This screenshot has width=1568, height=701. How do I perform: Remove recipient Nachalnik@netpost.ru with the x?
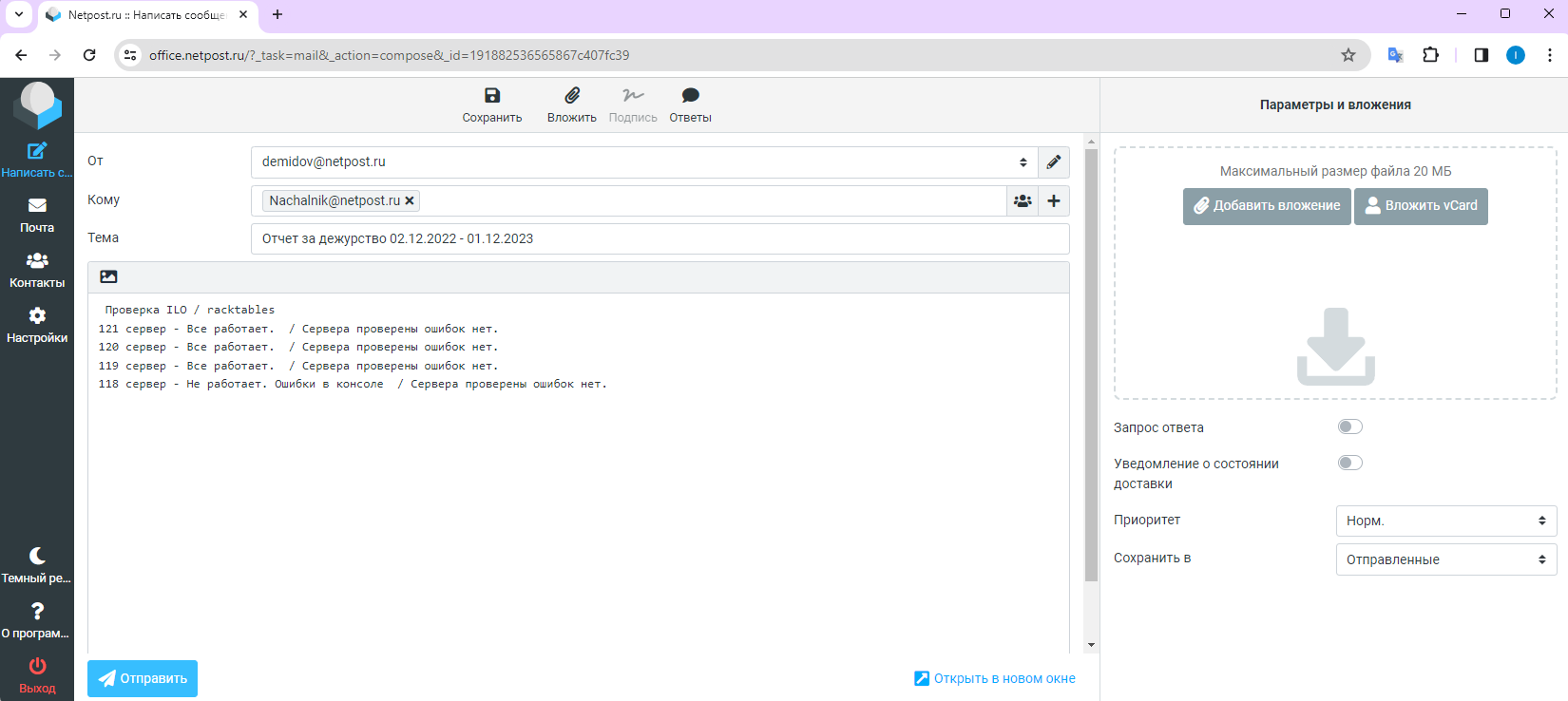click(x=410, y=201)
